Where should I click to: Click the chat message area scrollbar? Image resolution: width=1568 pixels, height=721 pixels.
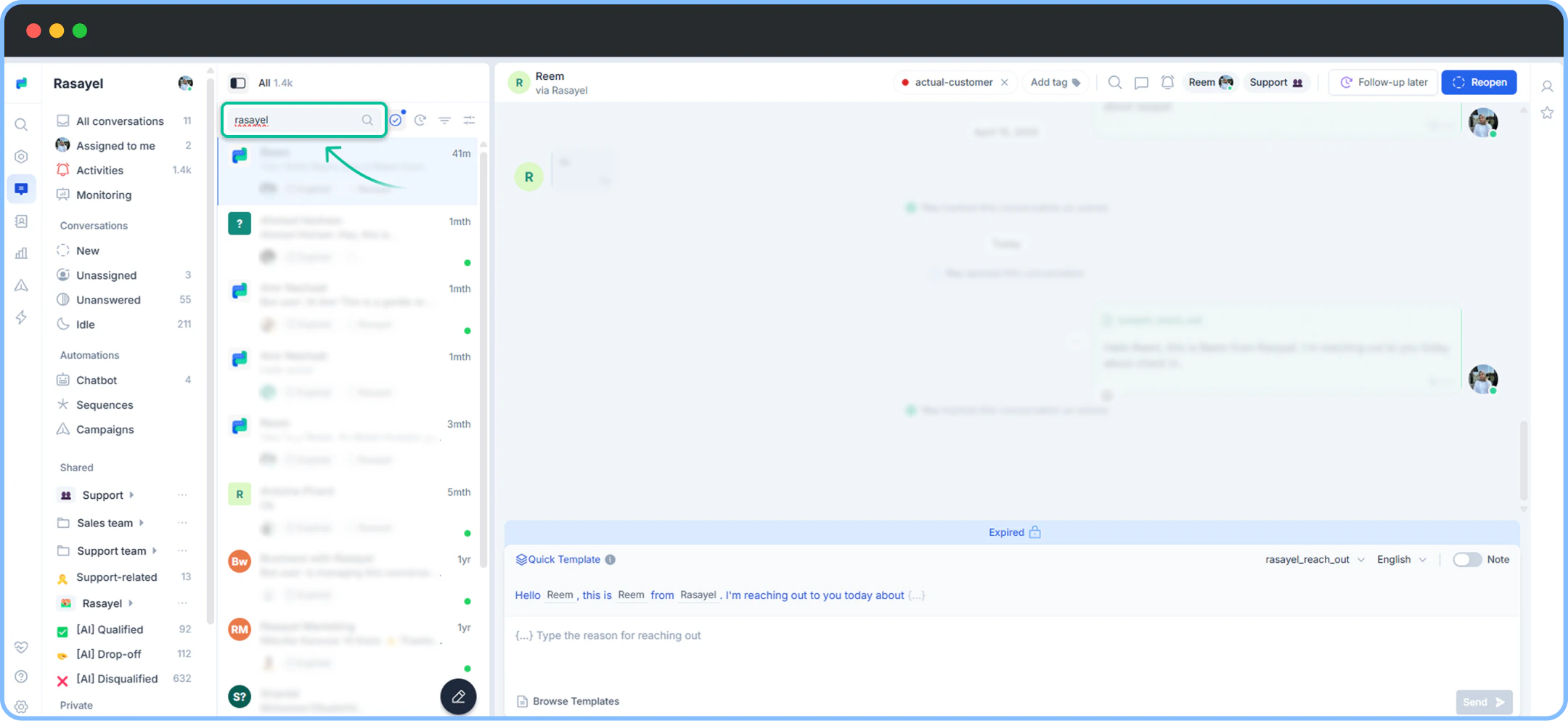1523,460
